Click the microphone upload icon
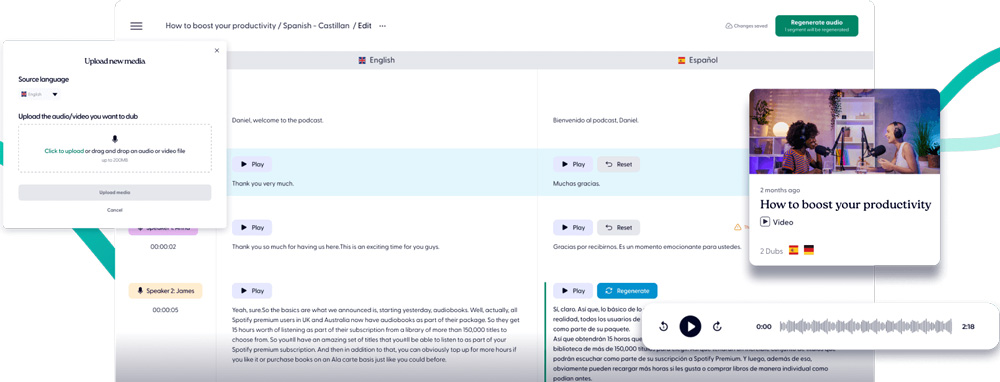 click(x=115, y=138)
